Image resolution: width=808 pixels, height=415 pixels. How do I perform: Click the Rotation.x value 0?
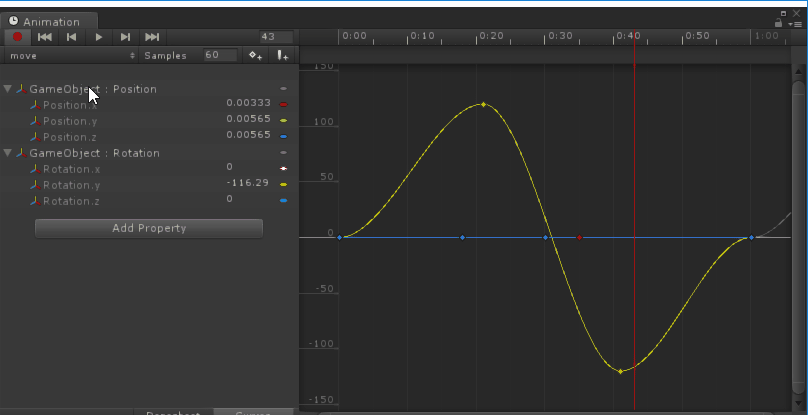click(229, 167)
